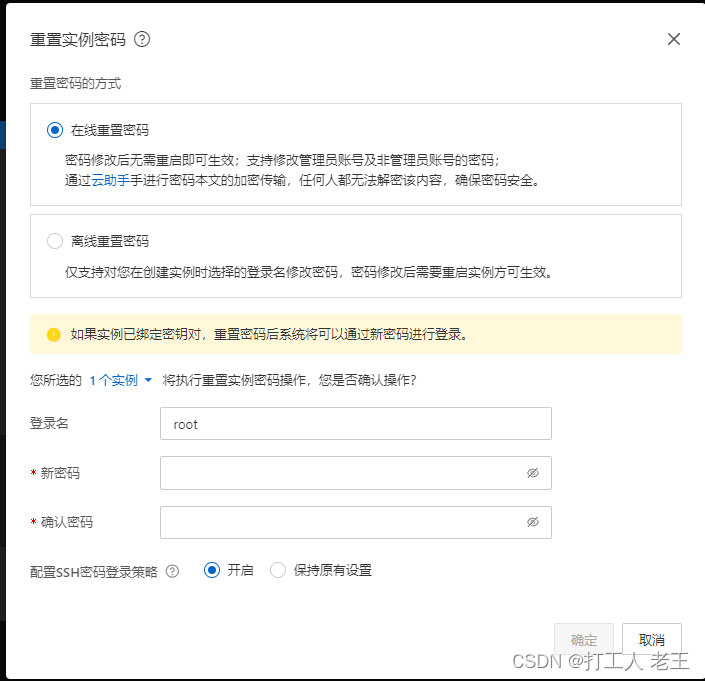
Task: Click the 新密码 input field
Action: (x=356, y=473)
